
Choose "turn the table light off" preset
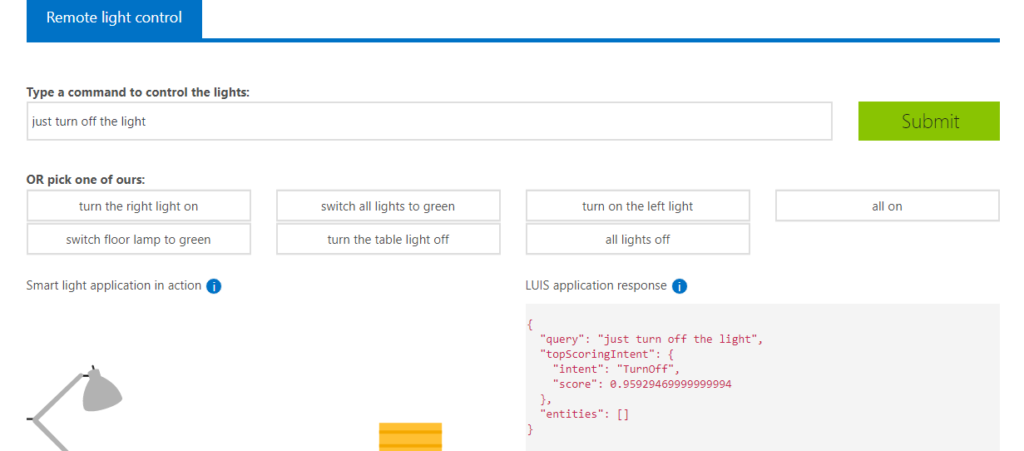(388, 240)
